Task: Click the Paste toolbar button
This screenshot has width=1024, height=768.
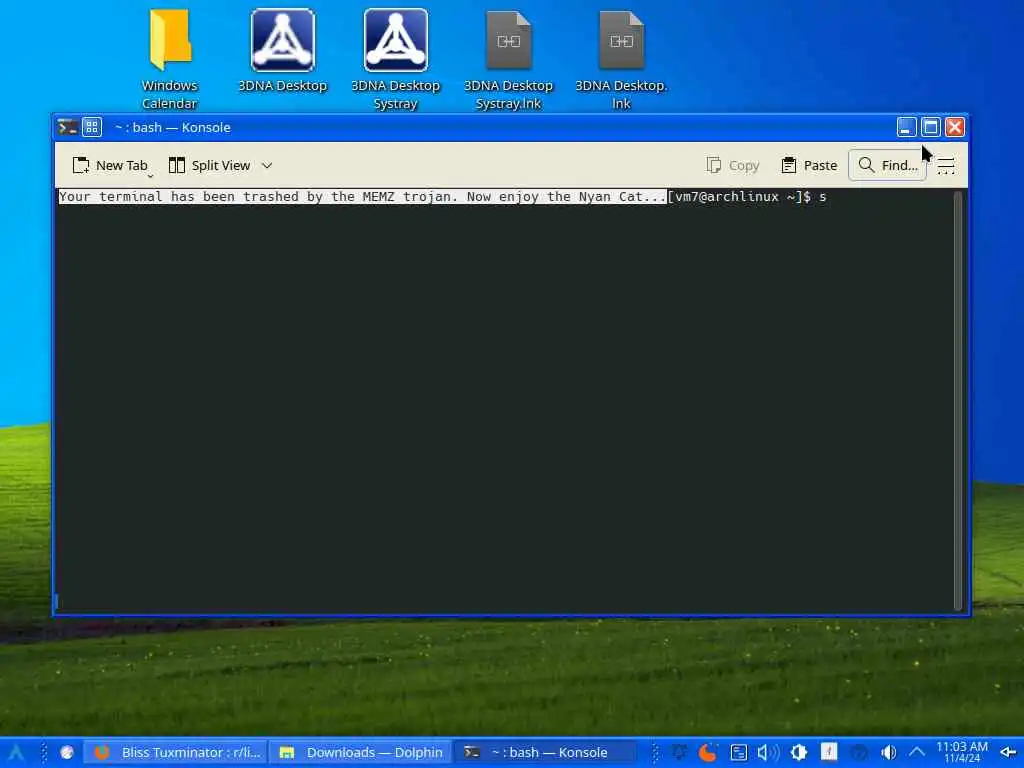Action: (x=808, y=165)
